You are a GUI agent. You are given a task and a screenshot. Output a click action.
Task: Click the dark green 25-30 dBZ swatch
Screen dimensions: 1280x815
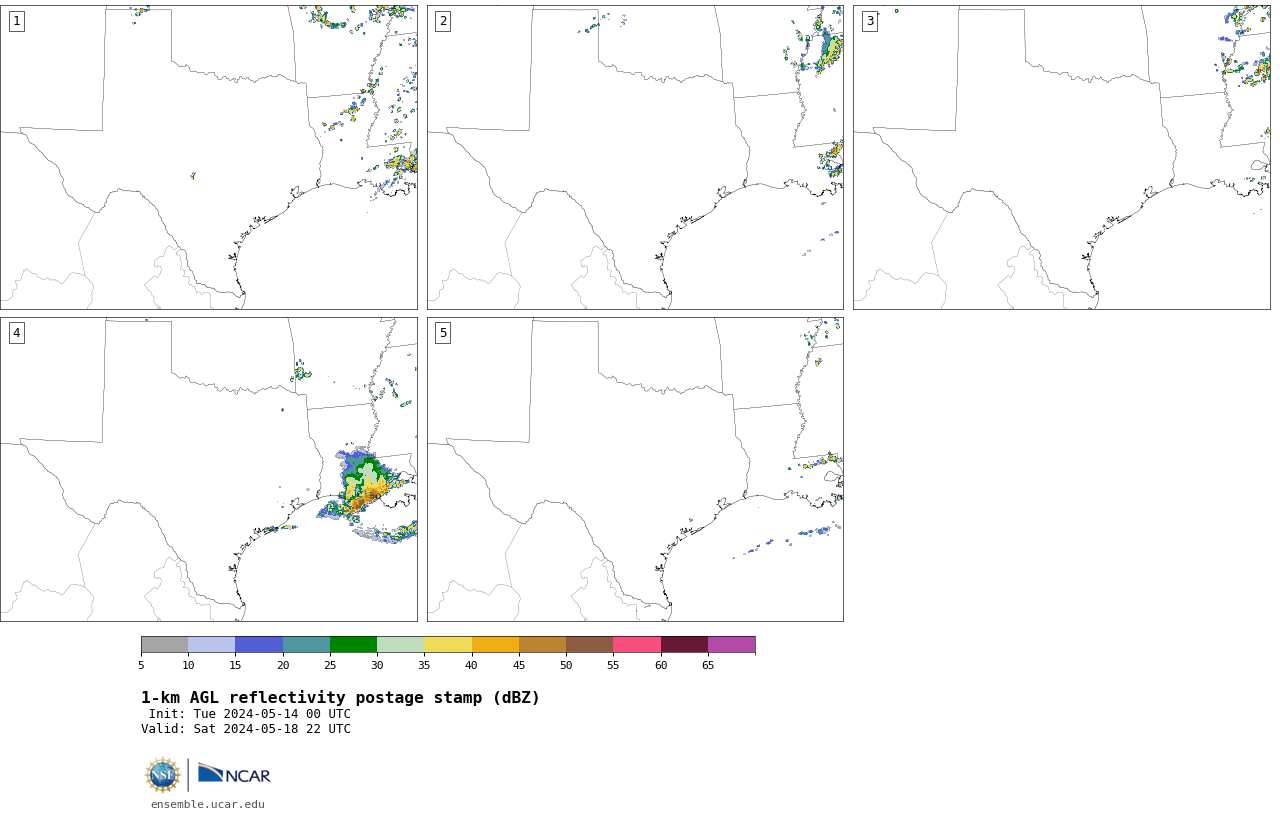[x=353, y=644]
